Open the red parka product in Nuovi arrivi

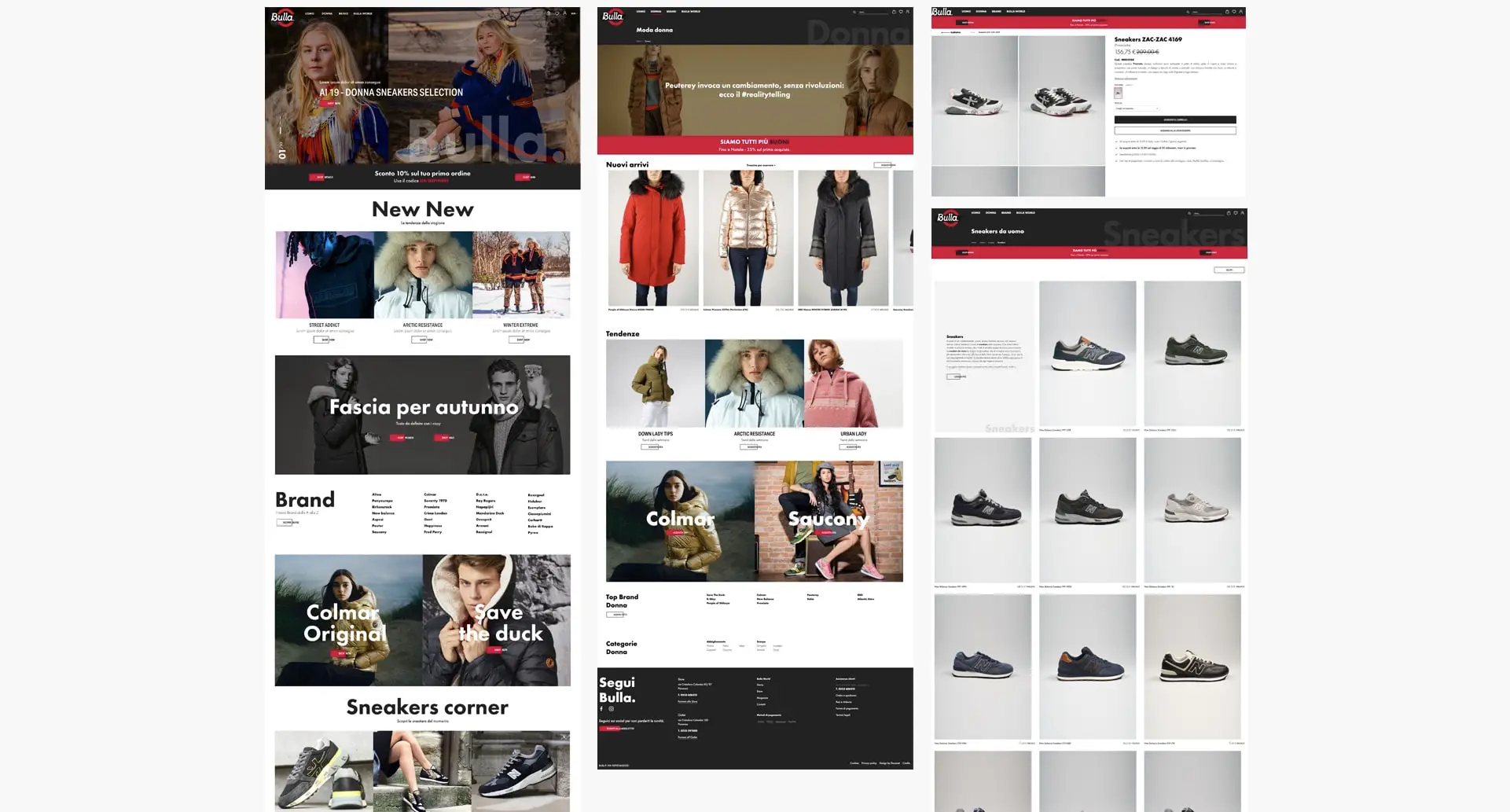pyautogui.click(x=653, y=238)
